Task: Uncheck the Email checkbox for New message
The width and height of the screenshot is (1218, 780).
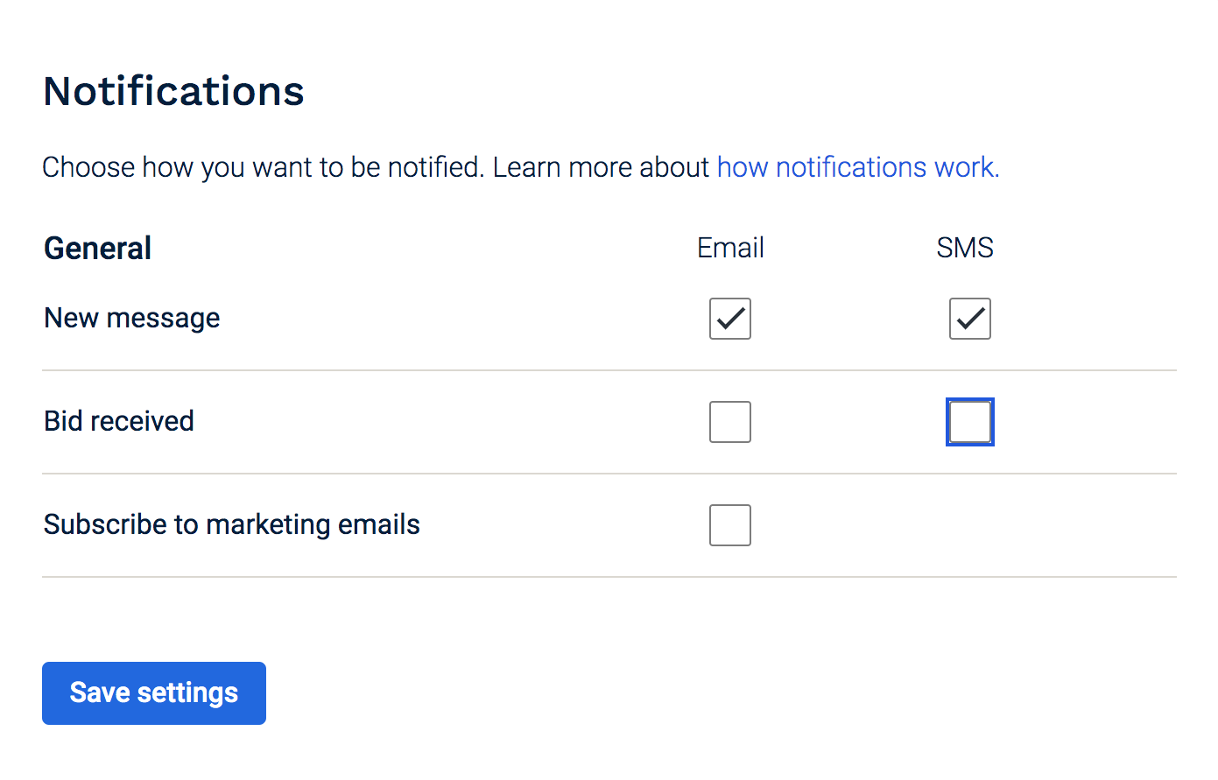Action: [730, 318]
